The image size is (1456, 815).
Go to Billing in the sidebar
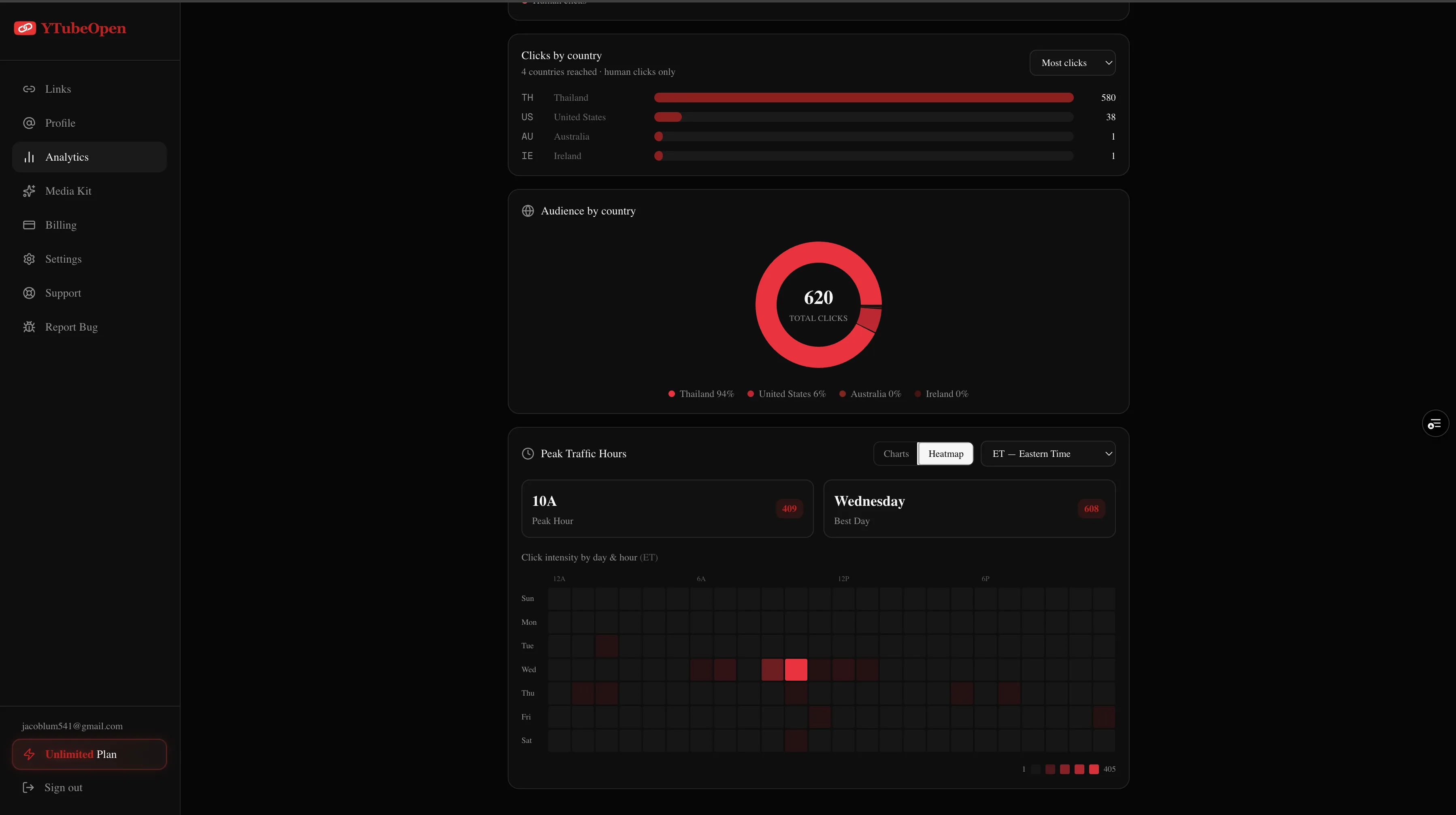click(x=89, y=225)
